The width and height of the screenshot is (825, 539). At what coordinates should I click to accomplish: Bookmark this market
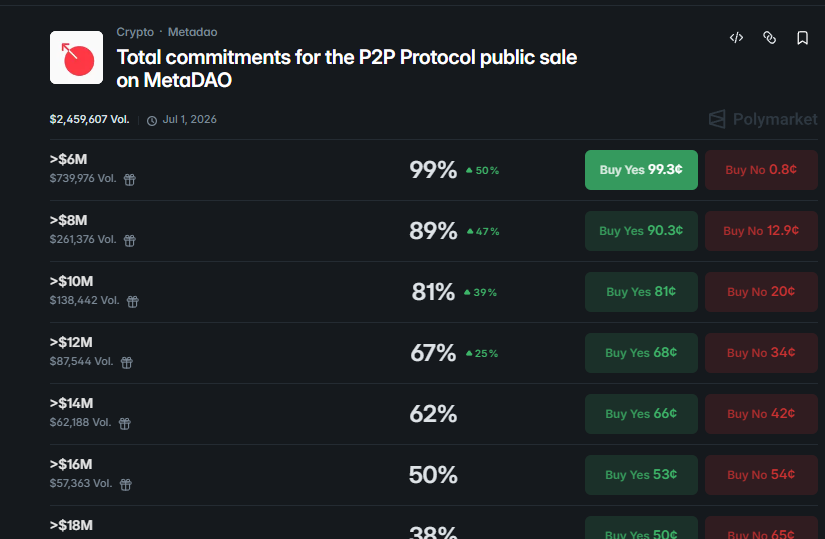pos(802,38)
